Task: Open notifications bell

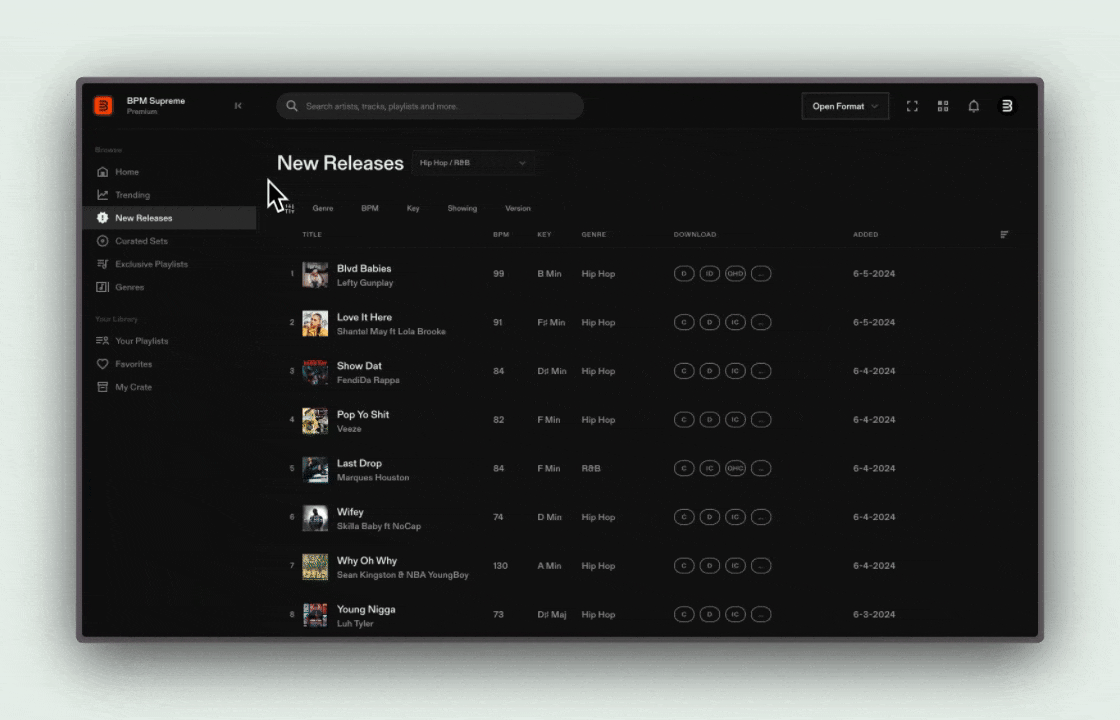Action: pyautogui.click(x=974, y=106)
